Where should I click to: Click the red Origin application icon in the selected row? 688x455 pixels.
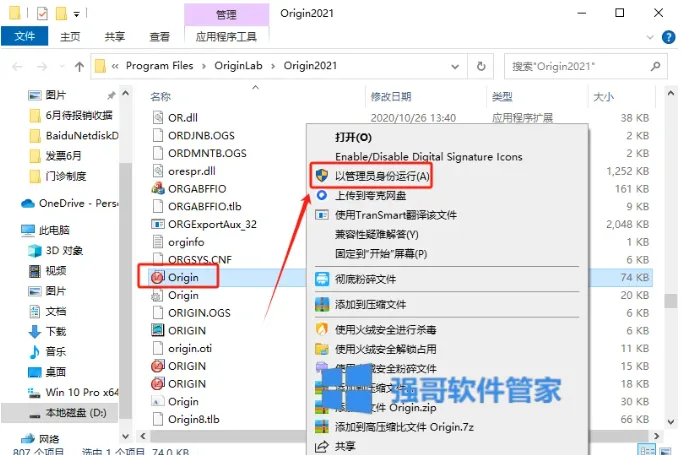click(x=157, y=277)
